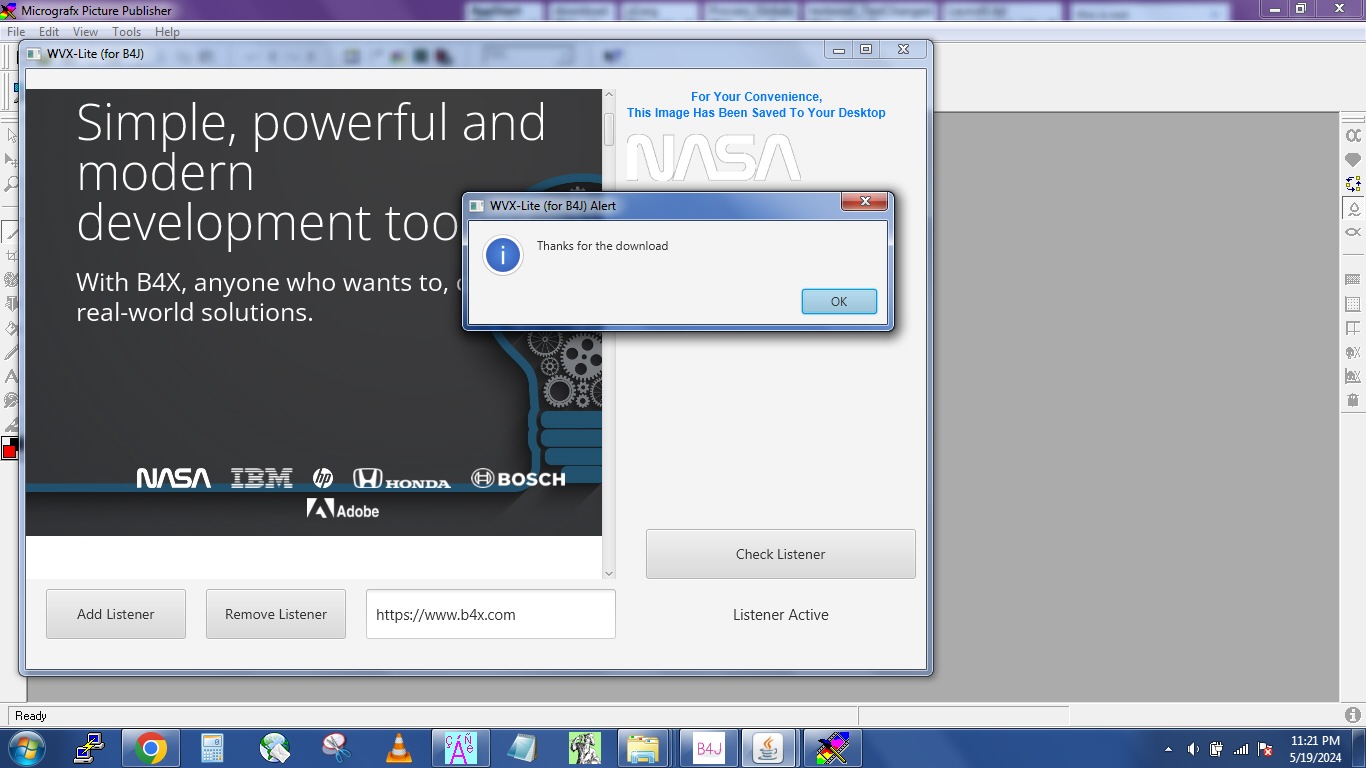Click the hp logo on the web page
Viewport: 1366px width, 768px height.
tap(323, 479)
